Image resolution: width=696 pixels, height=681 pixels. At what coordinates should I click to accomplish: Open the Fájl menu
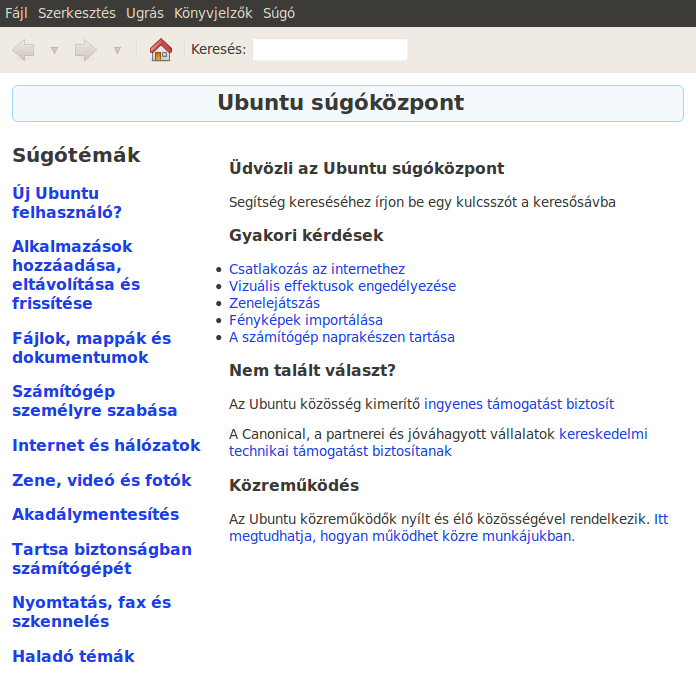16,13
